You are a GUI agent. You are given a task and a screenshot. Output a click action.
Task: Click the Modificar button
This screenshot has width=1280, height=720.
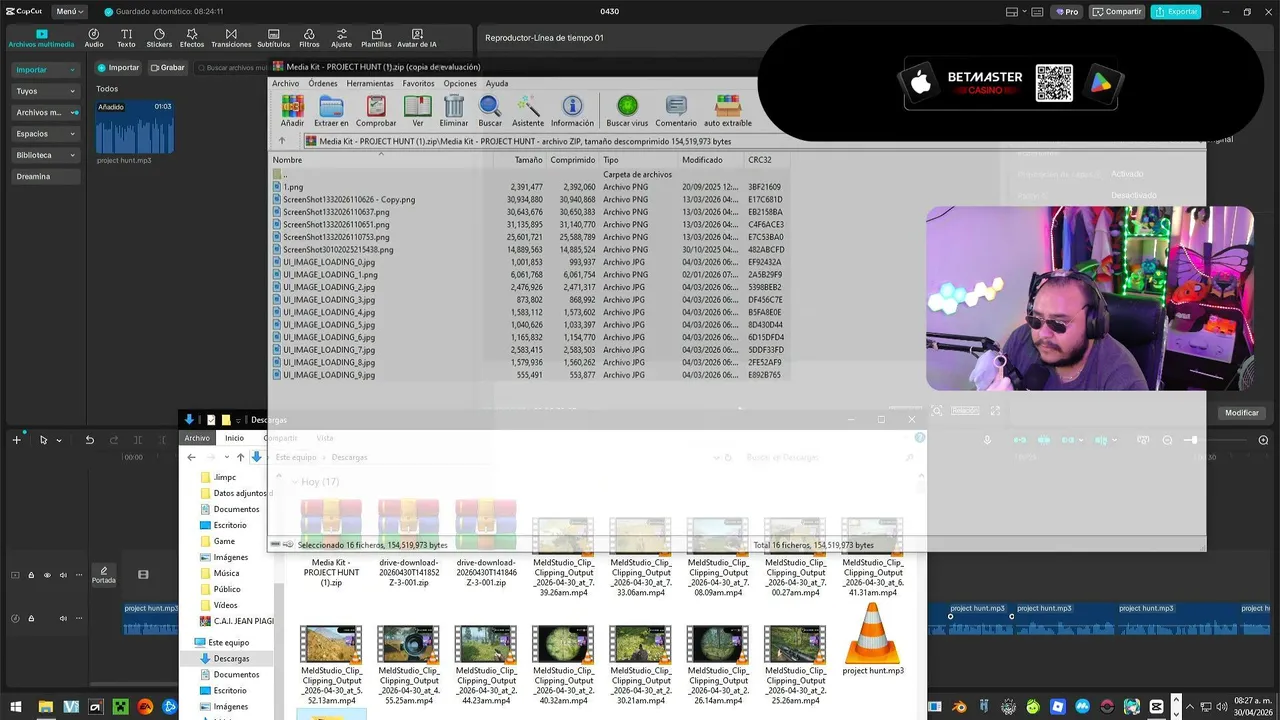tap(1242, 413)
